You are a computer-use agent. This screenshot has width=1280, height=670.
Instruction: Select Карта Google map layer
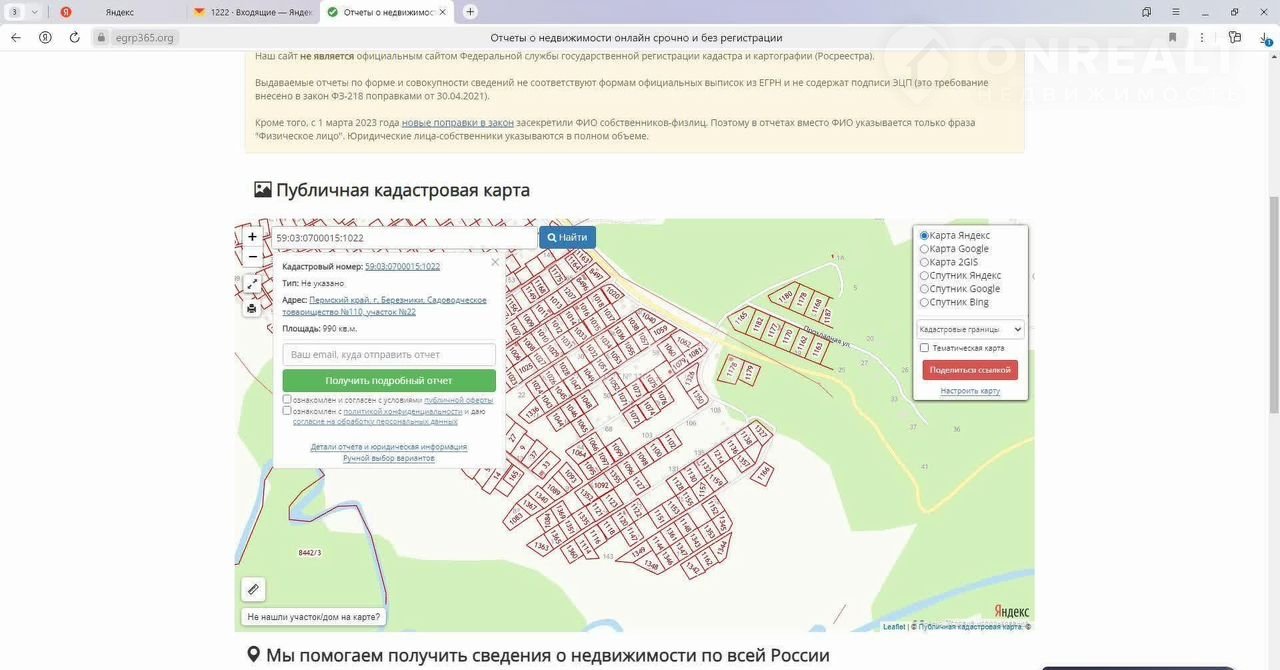coord(924,249)
